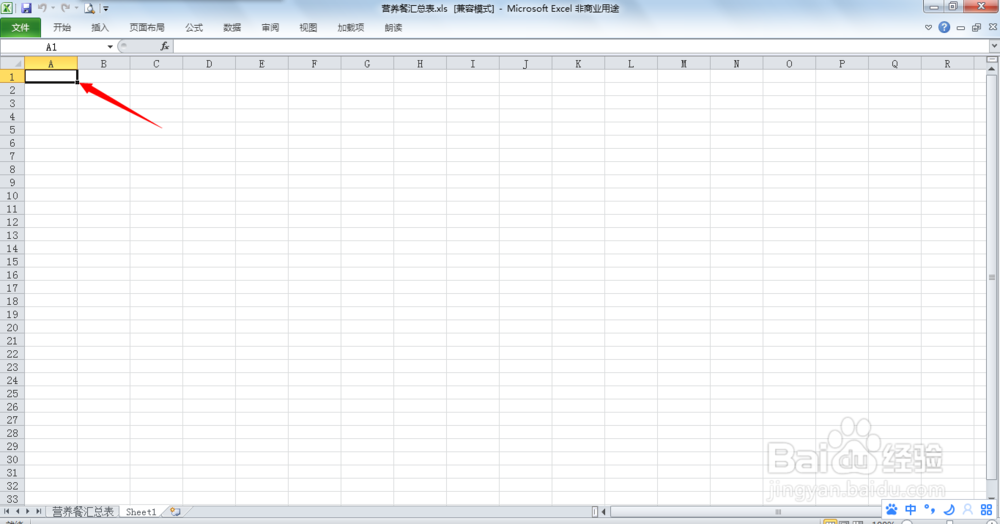Click Baidu IME paw icon

click(x=892, y=509)
